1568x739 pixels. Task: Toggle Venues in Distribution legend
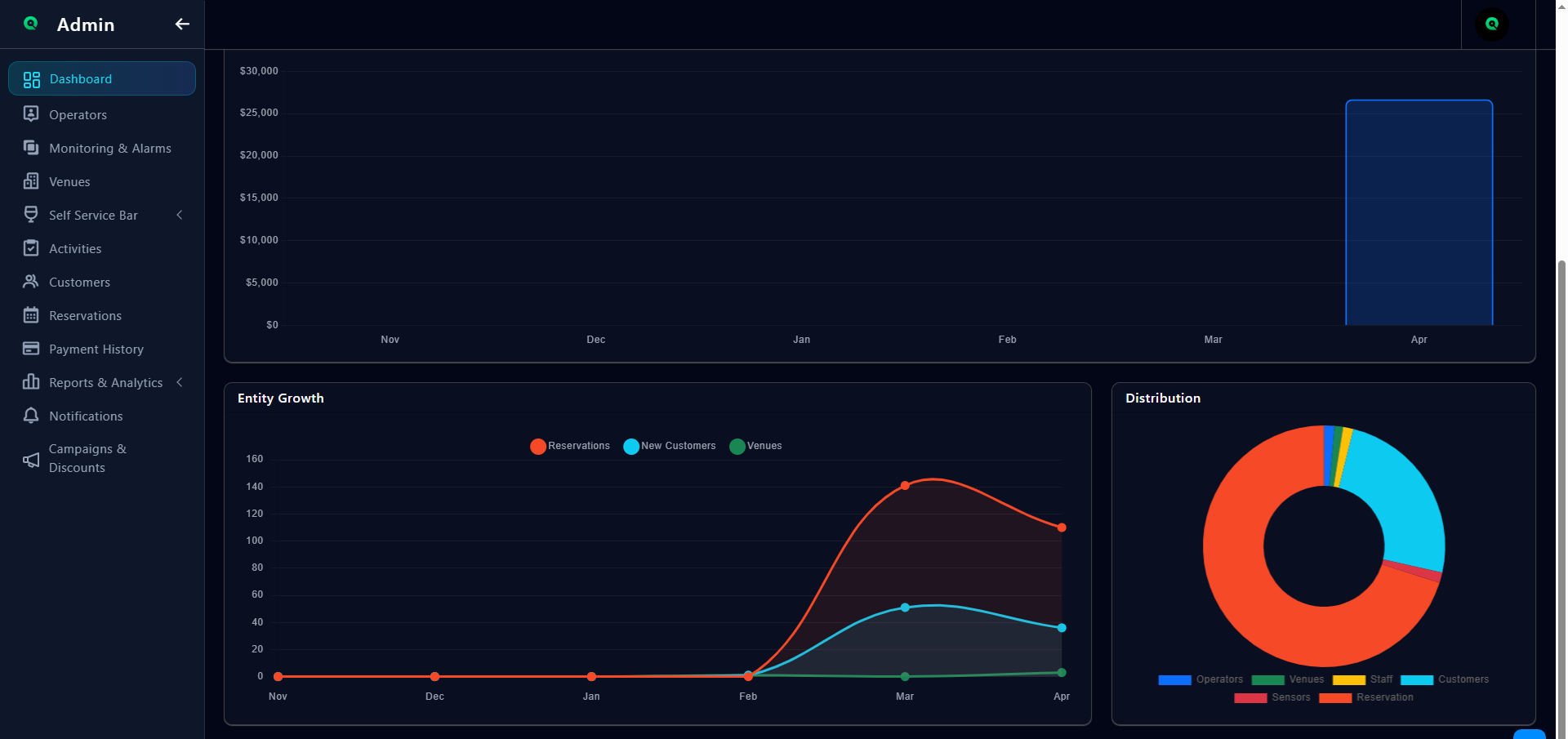1288,679
